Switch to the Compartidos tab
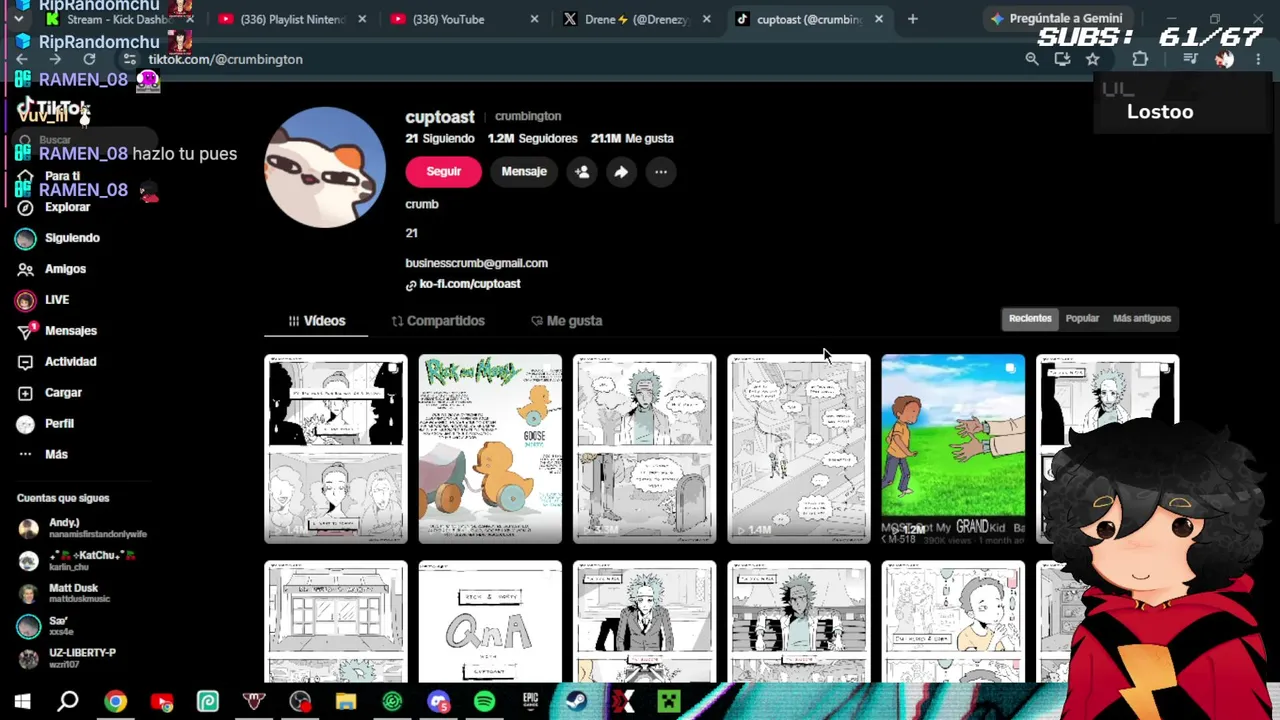Screen dimensions: 1280x720 tap(438, 321)
